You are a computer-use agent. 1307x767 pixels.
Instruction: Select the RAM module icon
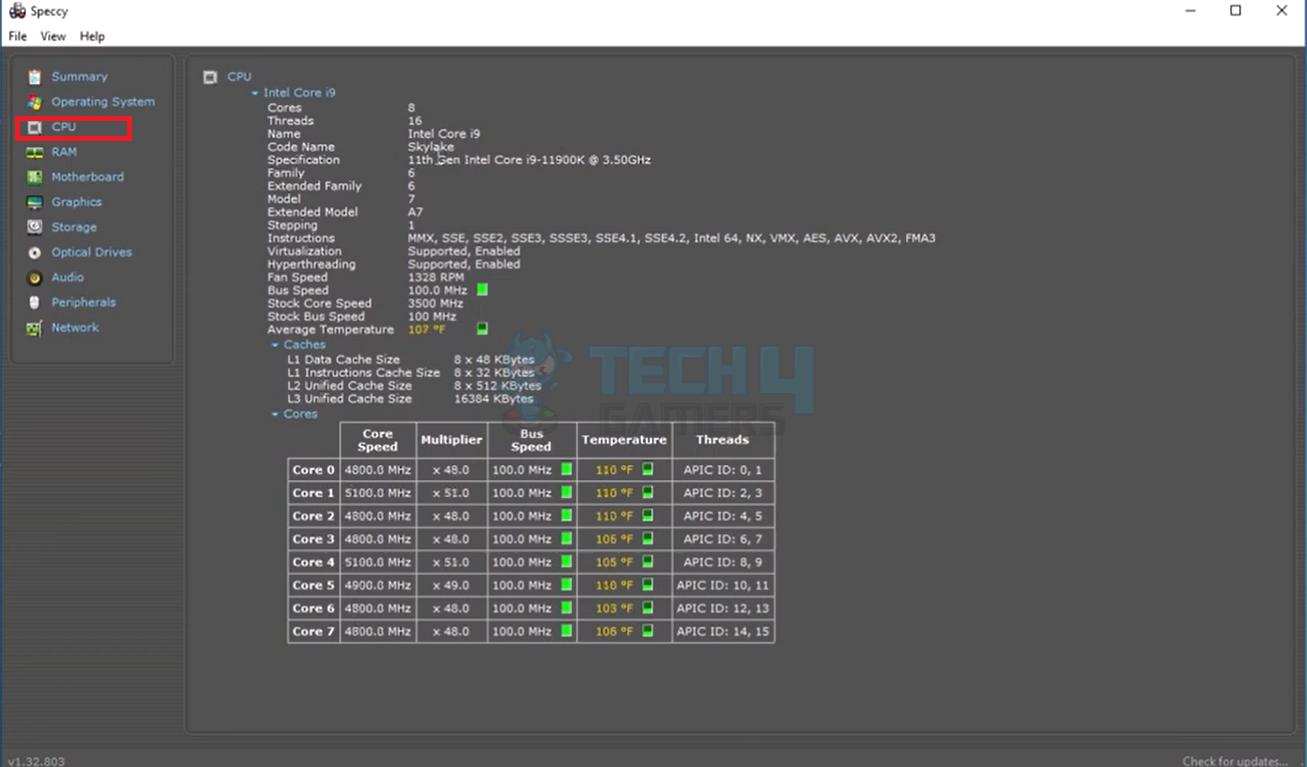(35, 152)
